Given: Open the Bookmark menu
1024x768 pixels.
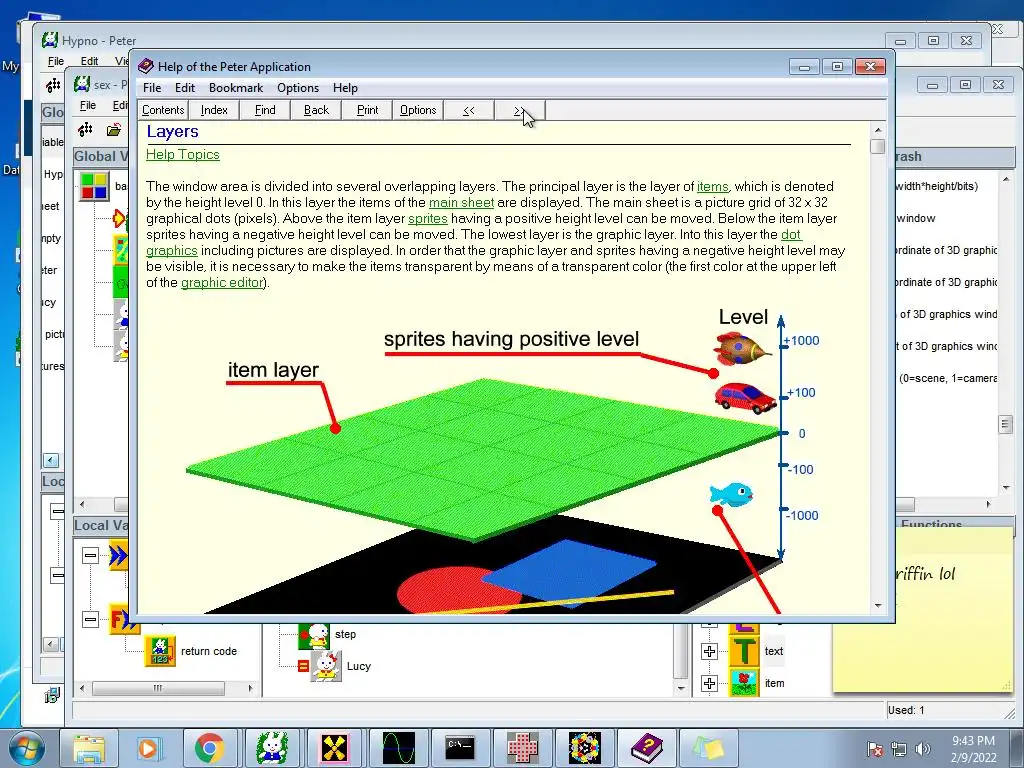Looking at the screenshot, I should [x=236, y=88].
